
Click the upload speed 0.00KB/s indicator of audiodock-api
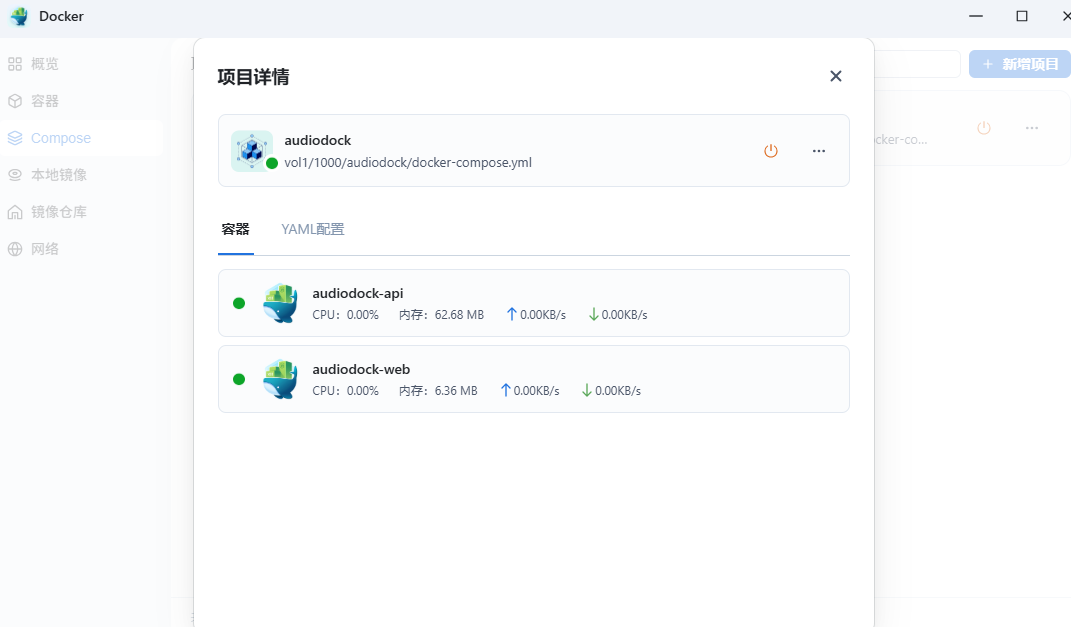[536, 314]
